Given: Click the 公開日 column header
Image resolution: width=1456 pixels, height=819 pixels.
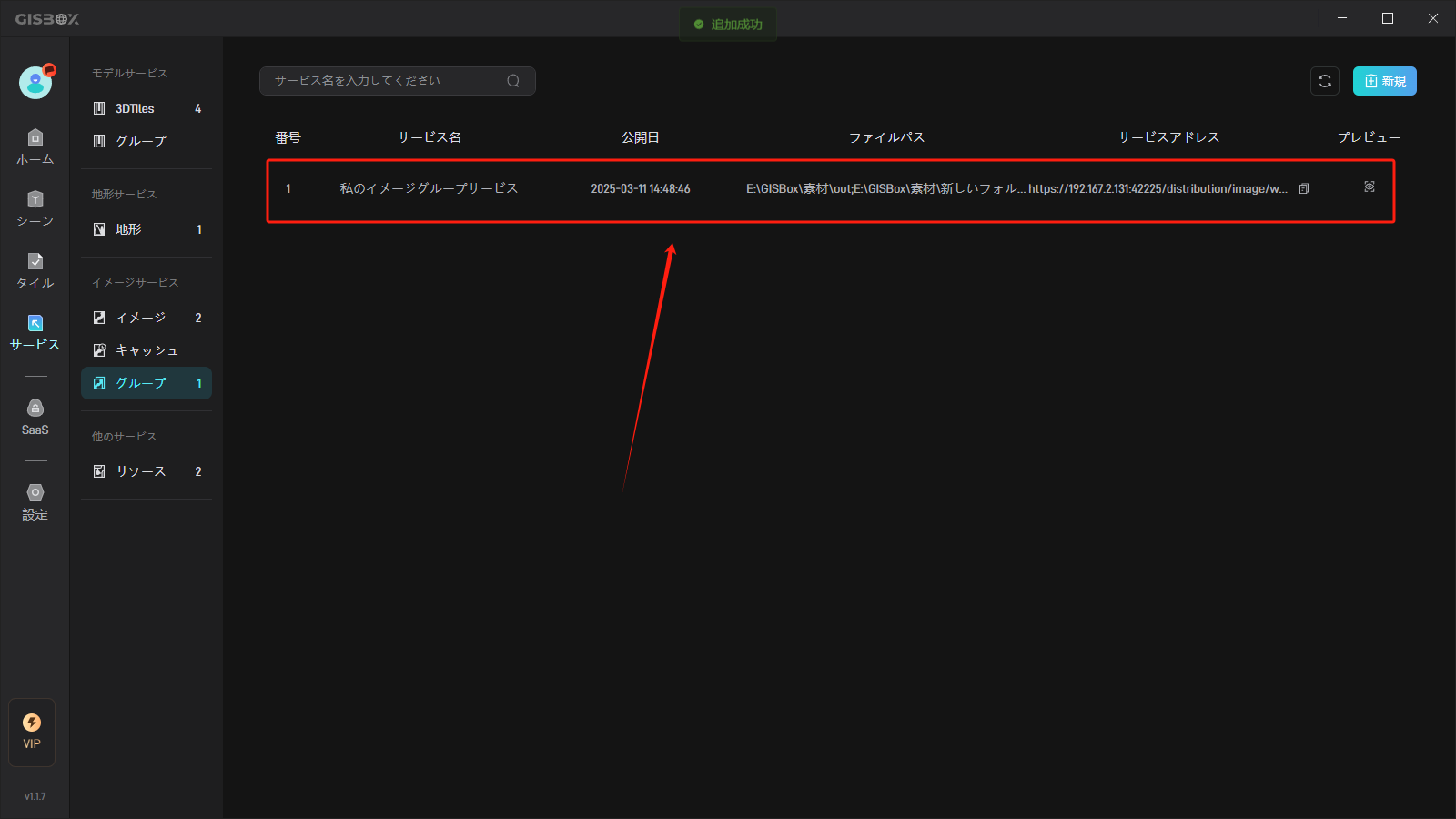Looking at the screenshot, I should tap(641, 137).
